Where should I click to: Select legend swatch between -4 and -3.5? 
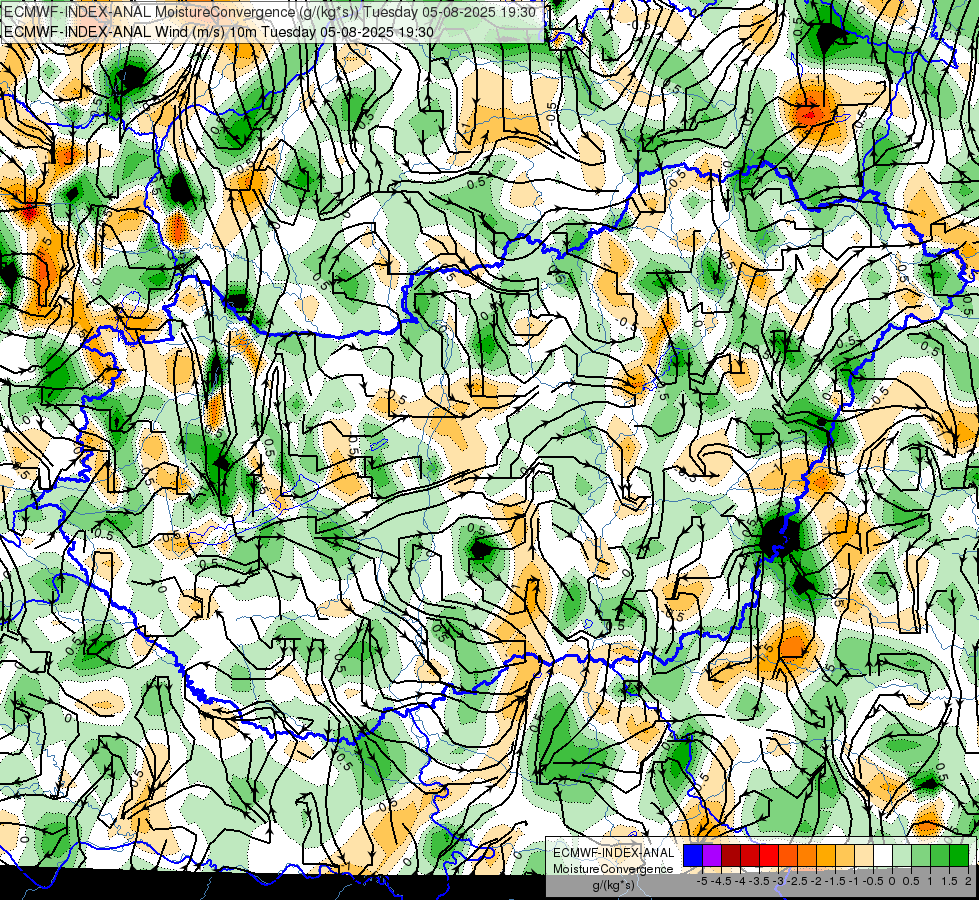click(750, 855)
